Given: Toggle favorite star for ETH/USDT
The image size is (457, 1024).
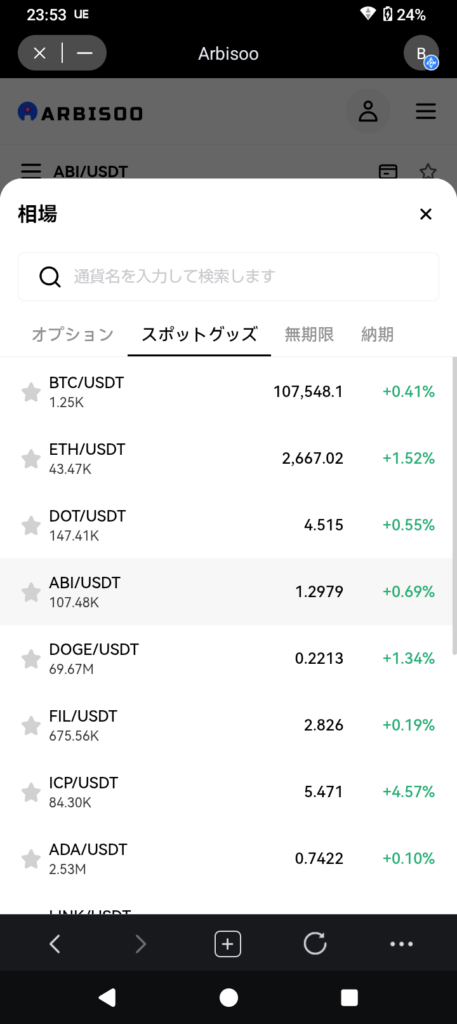Looking at the screenshot, I should pyautogui.click(x=31, y=459).
